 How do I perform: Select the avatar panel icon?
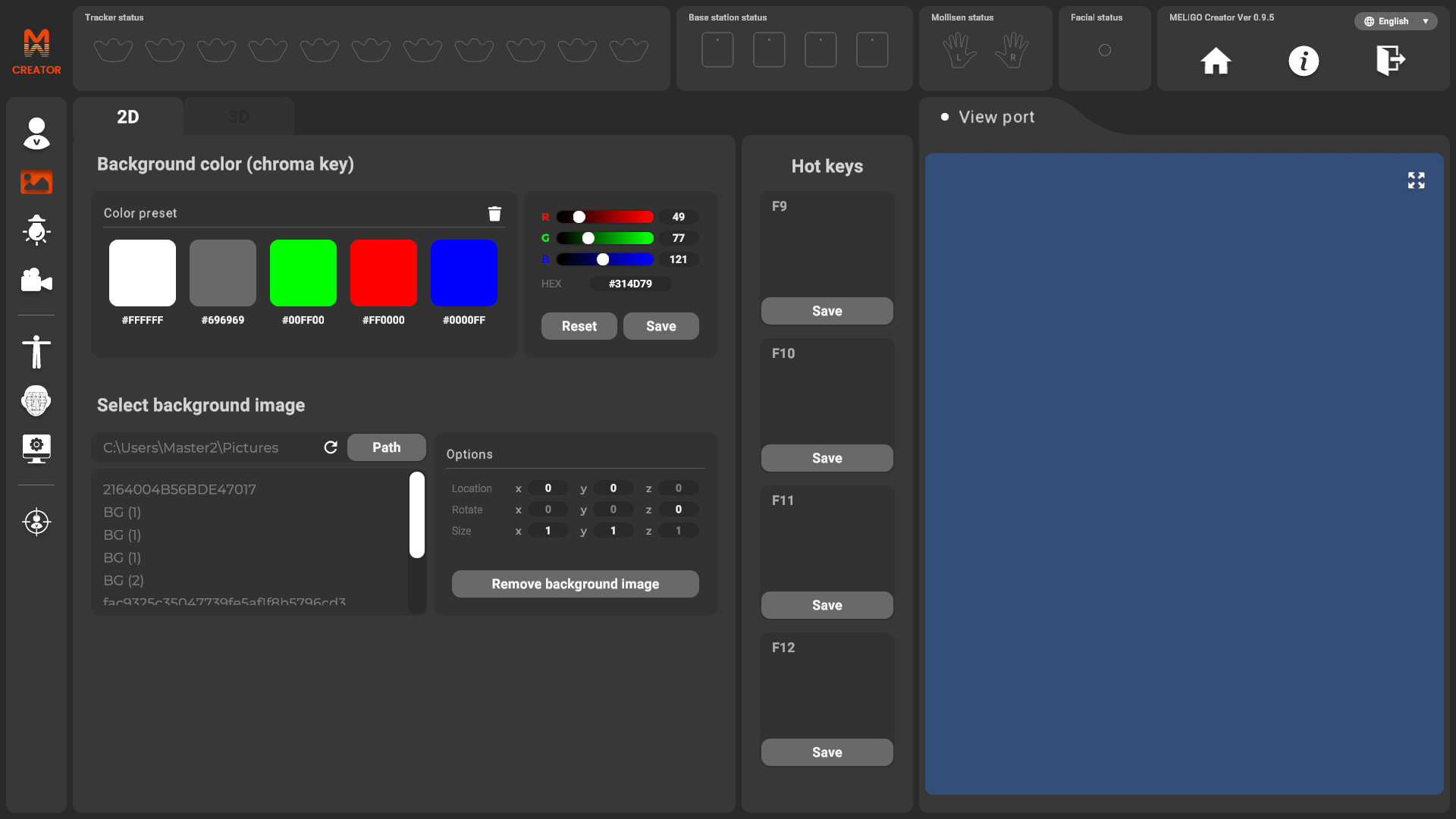pos(36,133)
